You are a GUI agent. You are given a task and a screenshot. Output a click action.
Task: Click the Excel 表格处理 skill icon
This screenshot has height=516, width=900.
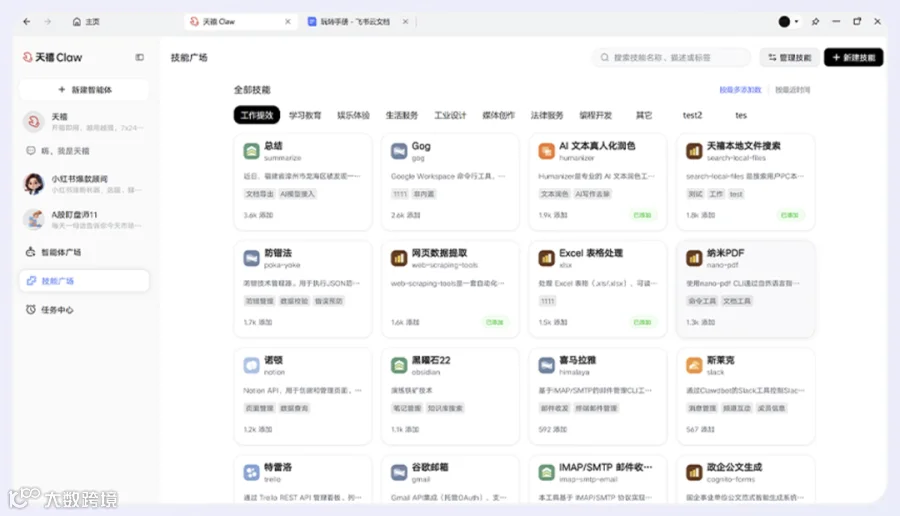click(x=546, y=258)
